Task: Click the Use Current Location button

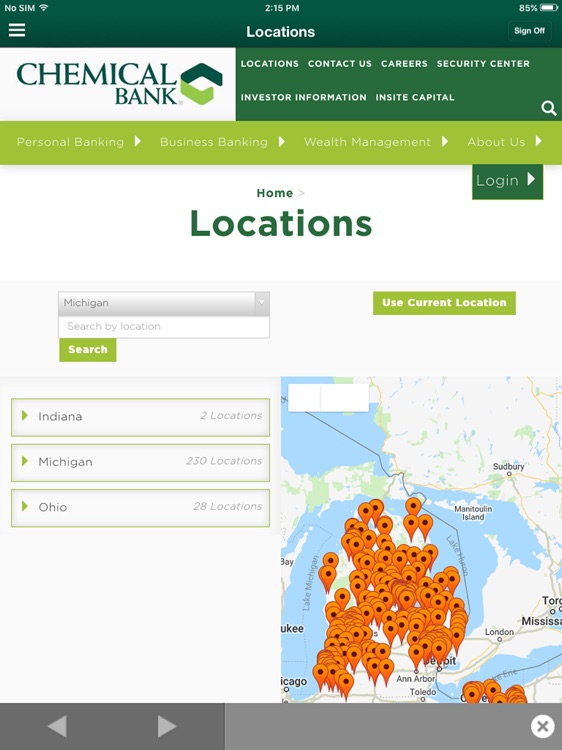Action: pos(444,303)
